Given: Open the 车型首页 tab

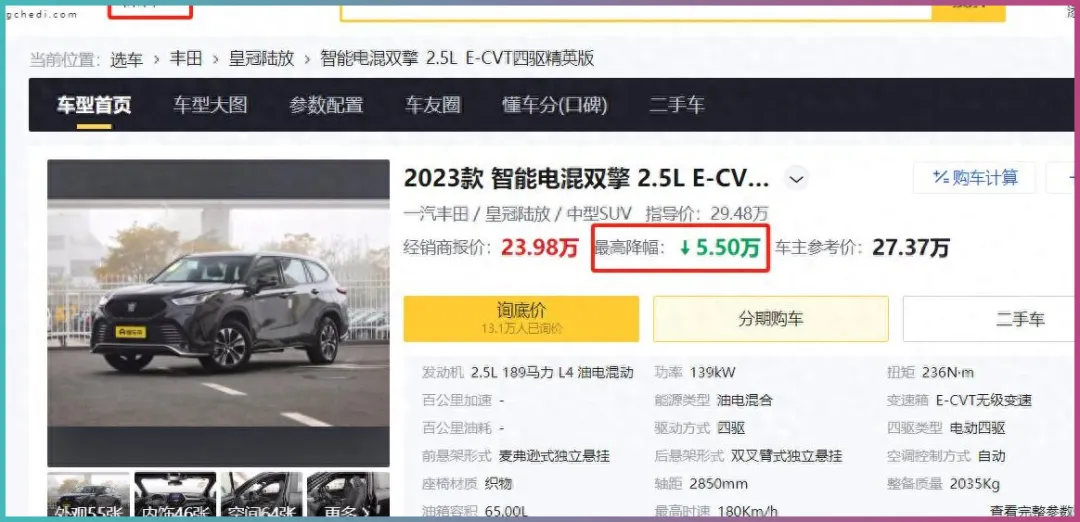Looking at the screenshot, I should [x=94, y=105].
